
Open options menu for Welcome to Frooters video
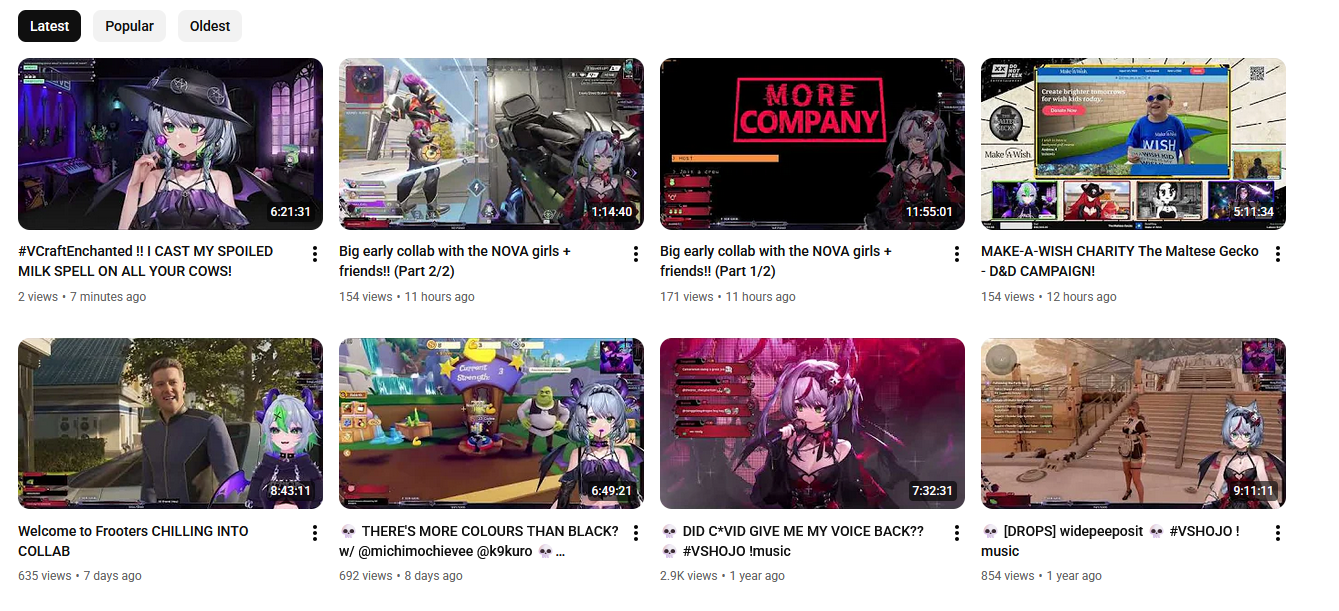click(314, 534)
